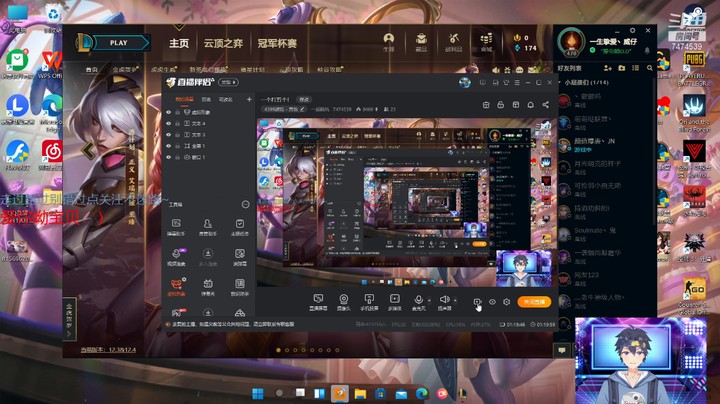
Task: Click the mode switch pill beside the logo
Action: [228, 82]
